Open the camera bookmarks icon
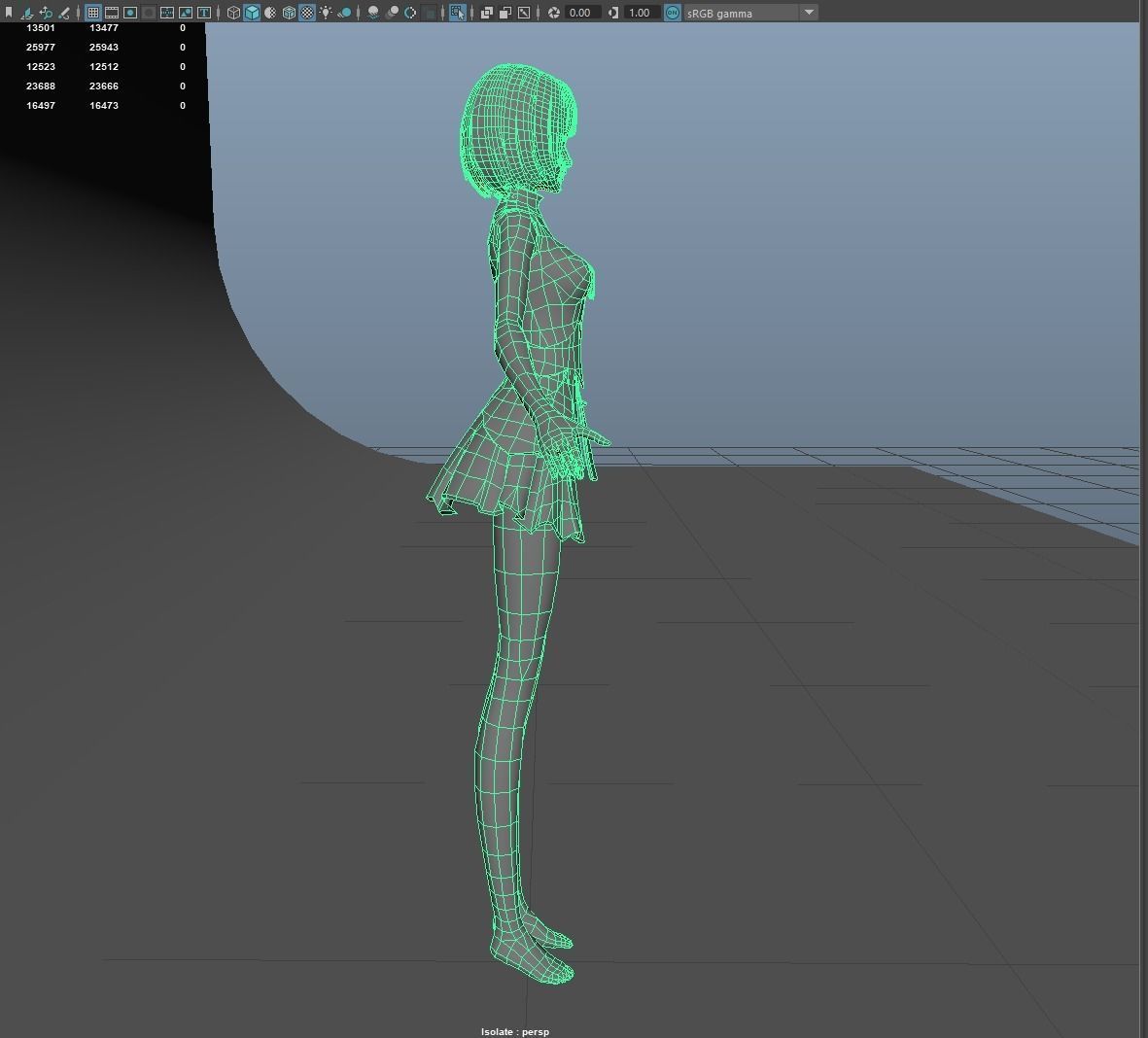This screenshot has height=1038, width=1148. pos(9,13)
